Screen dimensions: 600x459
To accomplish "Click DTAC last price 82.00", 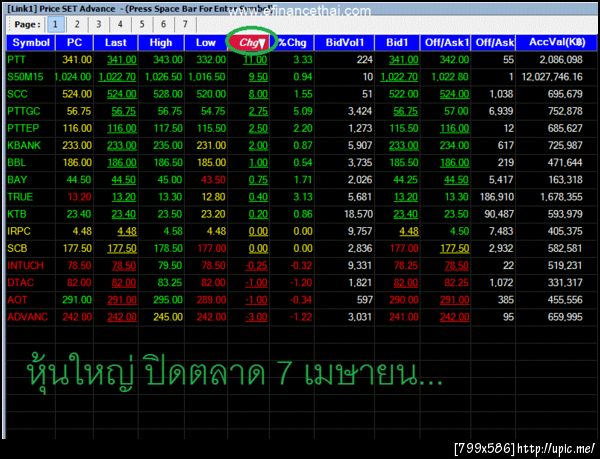I will click(124, 283).
